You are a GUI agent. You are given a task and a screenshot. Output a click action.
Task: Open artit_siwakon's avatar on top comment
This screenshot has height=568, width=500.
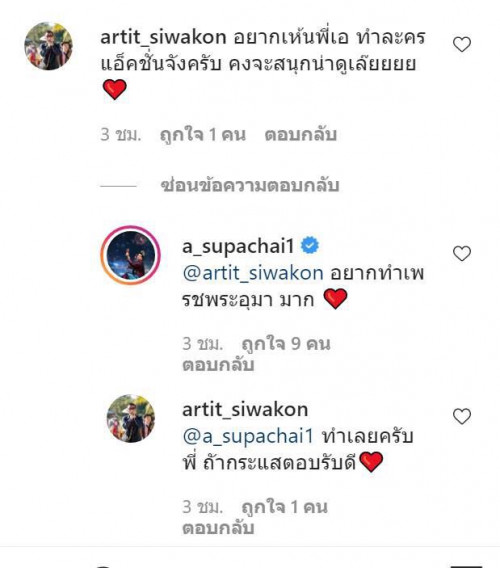click(x=49, y=46)
